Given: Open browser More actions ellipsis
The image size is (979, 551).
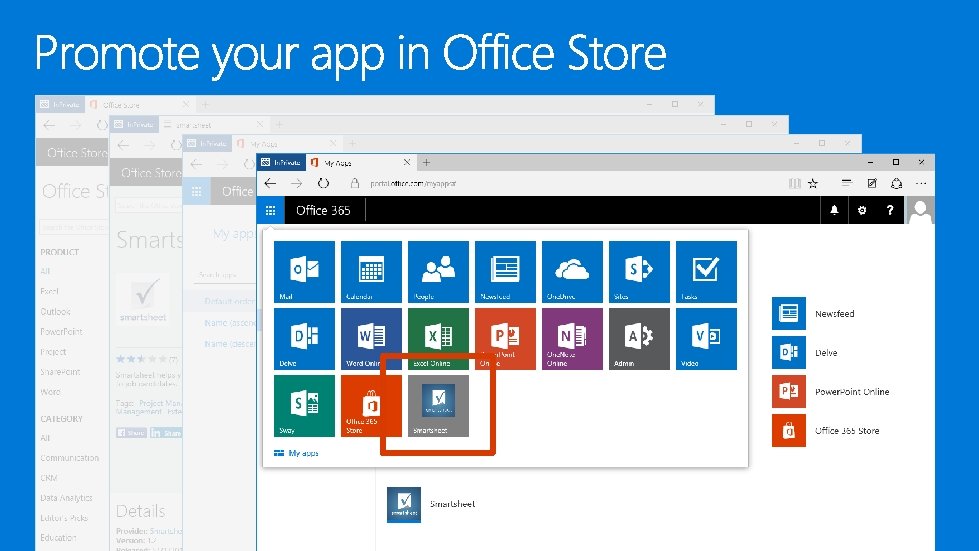Looking at the screenshot, I should (922, 183).
